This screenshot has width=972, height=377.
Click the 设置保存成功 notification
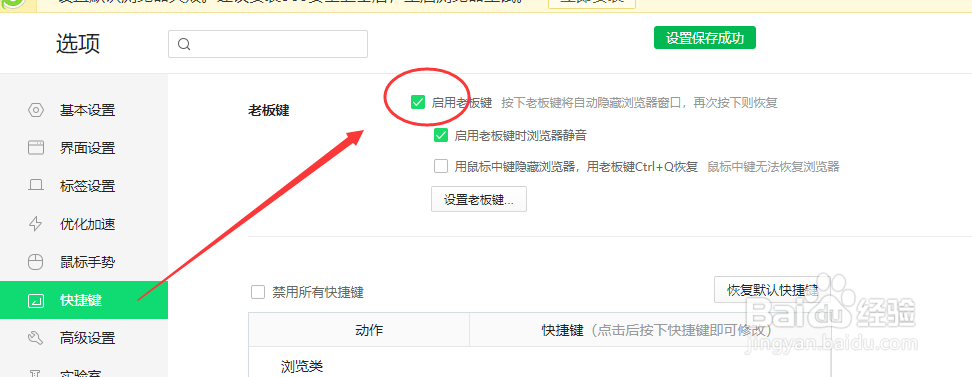click(705, 38)
